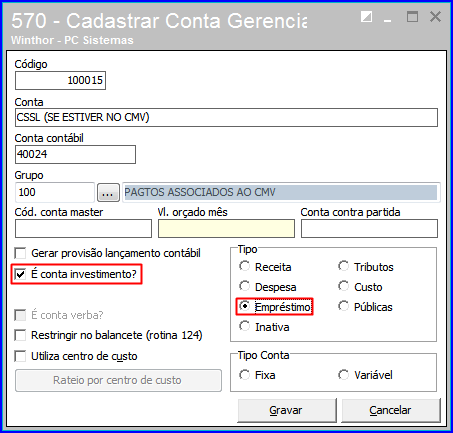Close the Cadastrar Conta Gerencial window

pos(435,17)
